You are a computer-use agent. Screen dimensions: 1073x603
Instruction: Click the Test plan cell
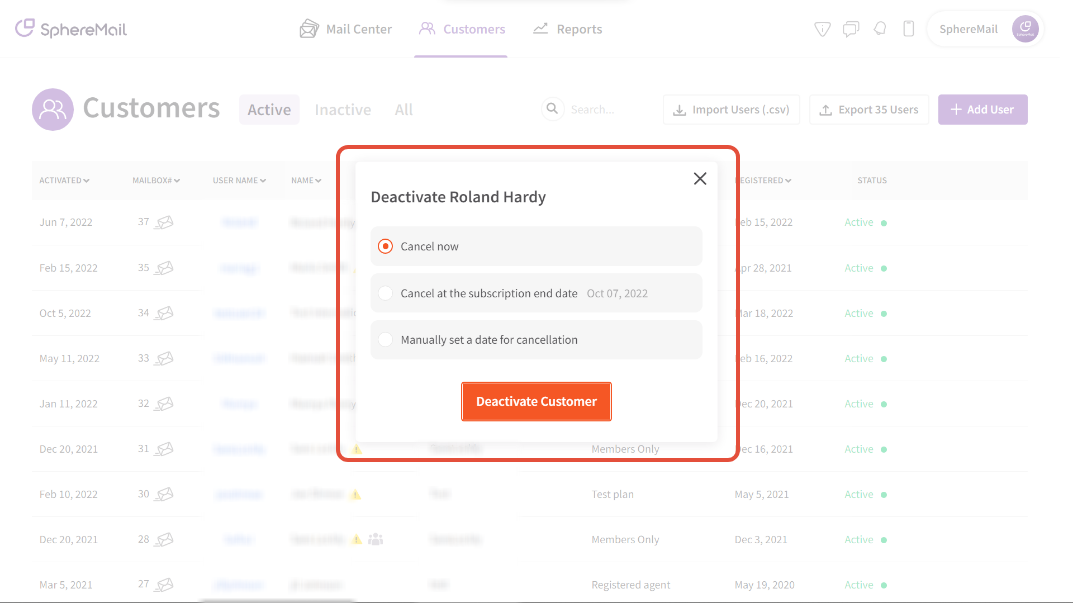point(612,494)
